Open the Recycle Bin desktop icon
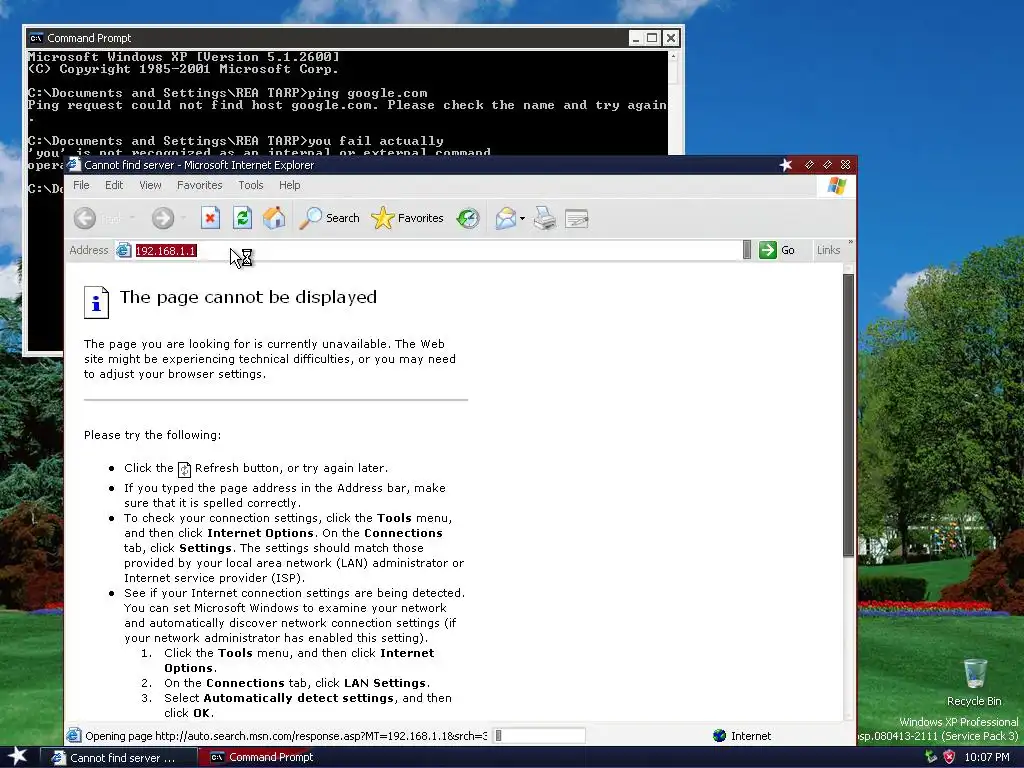The height and width of the screenshot is (768, 1024). pyautogui.click(x=974, y=683)
